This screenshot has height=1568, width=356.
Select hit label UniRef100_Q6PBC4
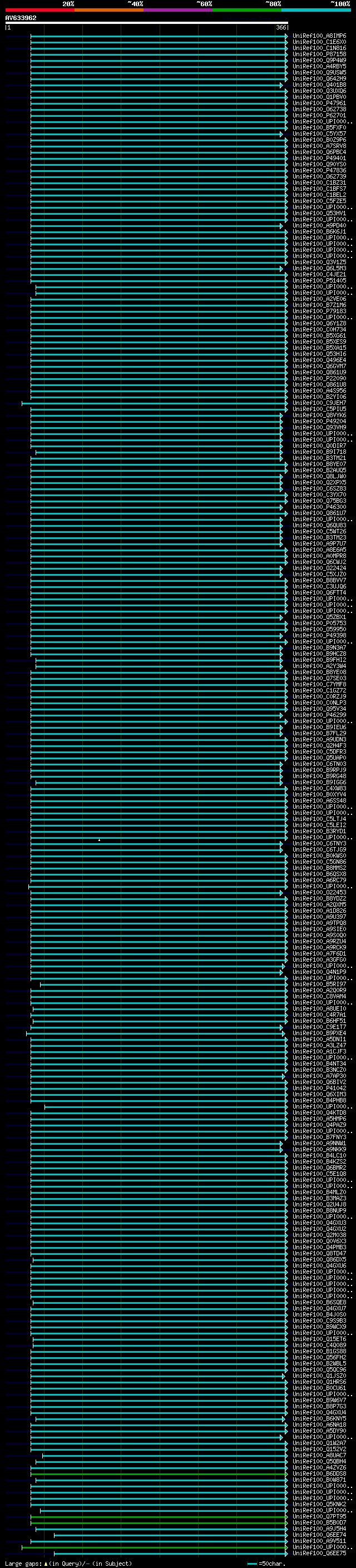(319, 151)
